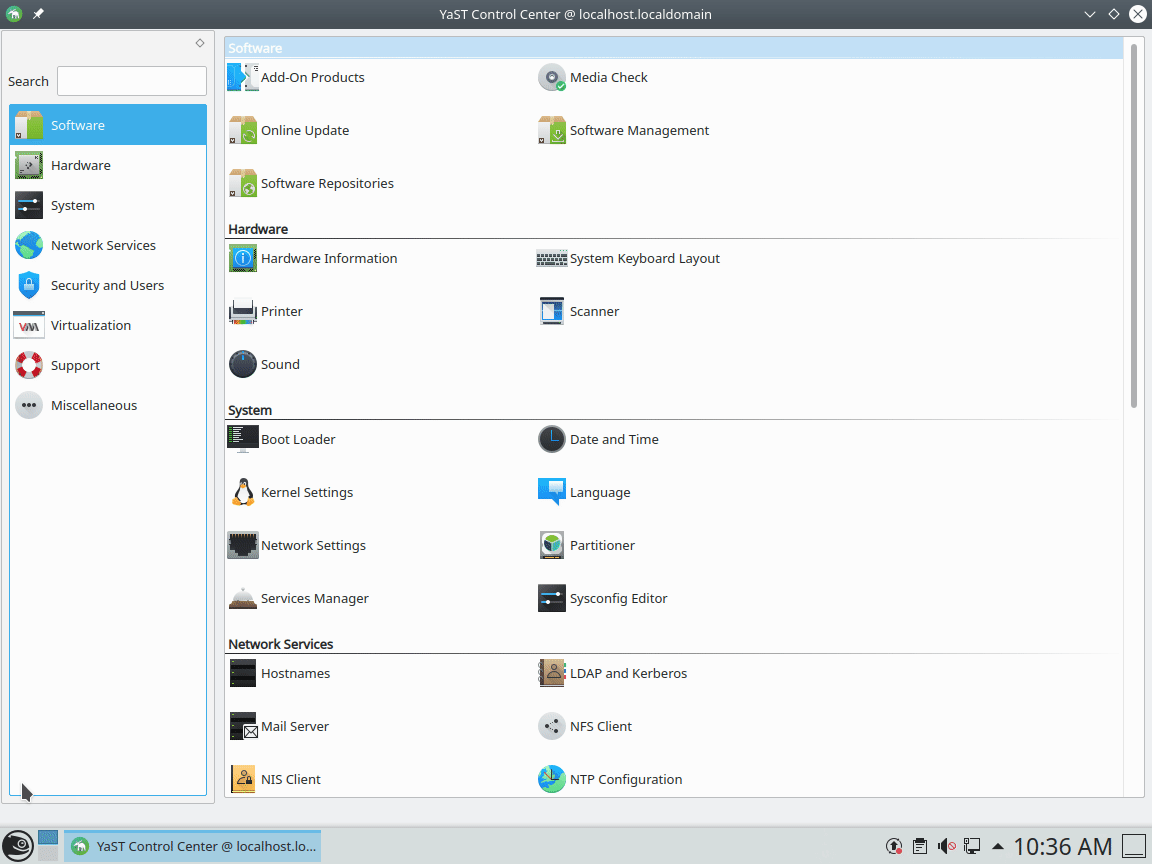Open the software updates tray icon
This screenshot has height=864, width=1152.
pyautogui.click(x=894, y=846)
